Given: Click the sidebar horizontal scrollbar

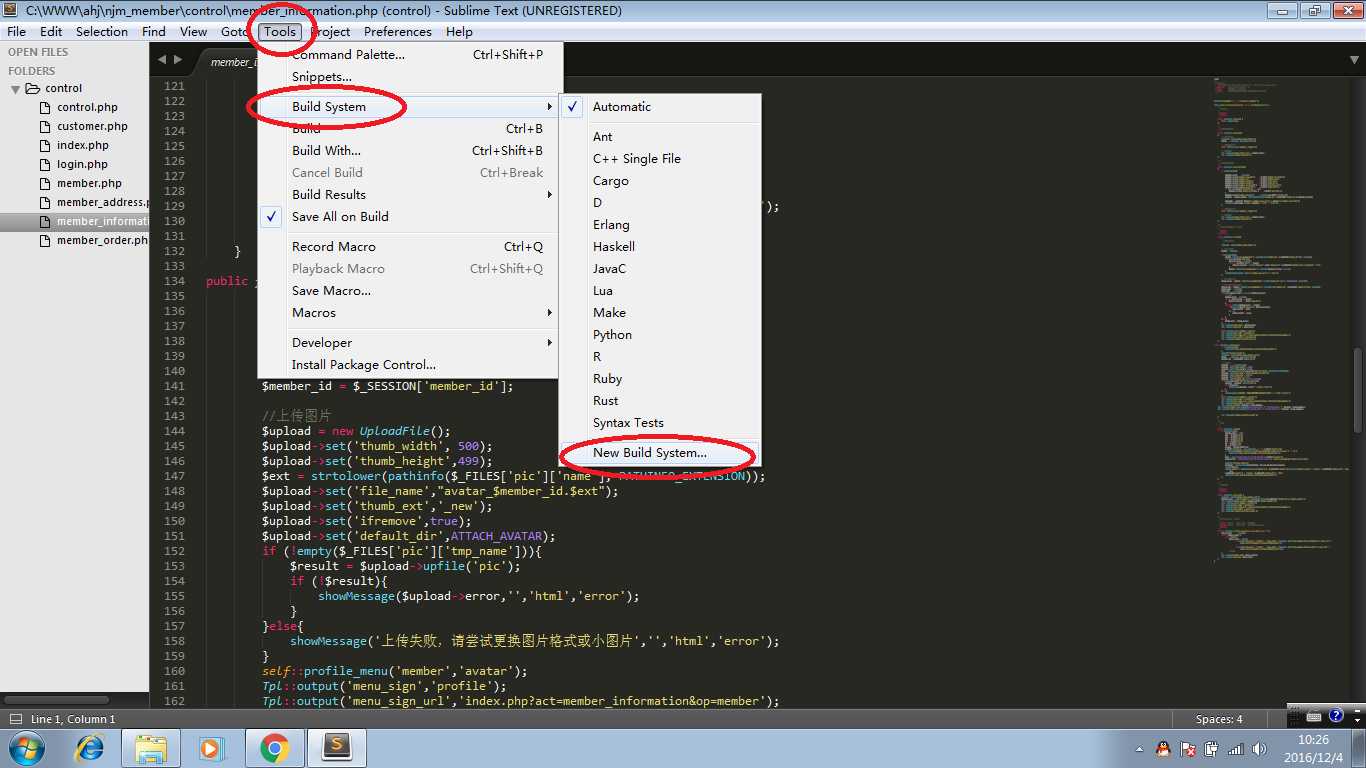Looking at the screenshot, I should 57,699.
